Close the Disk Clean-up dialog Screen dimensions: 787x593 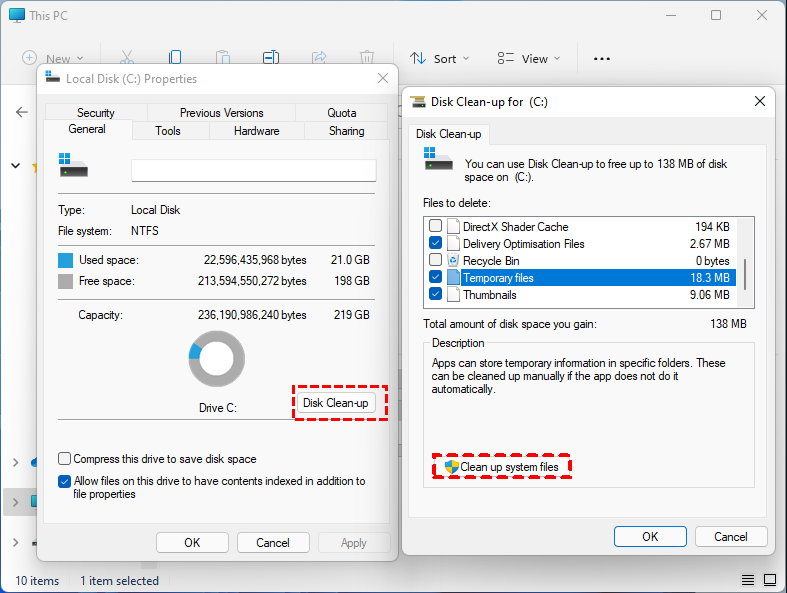pos(760,101)
